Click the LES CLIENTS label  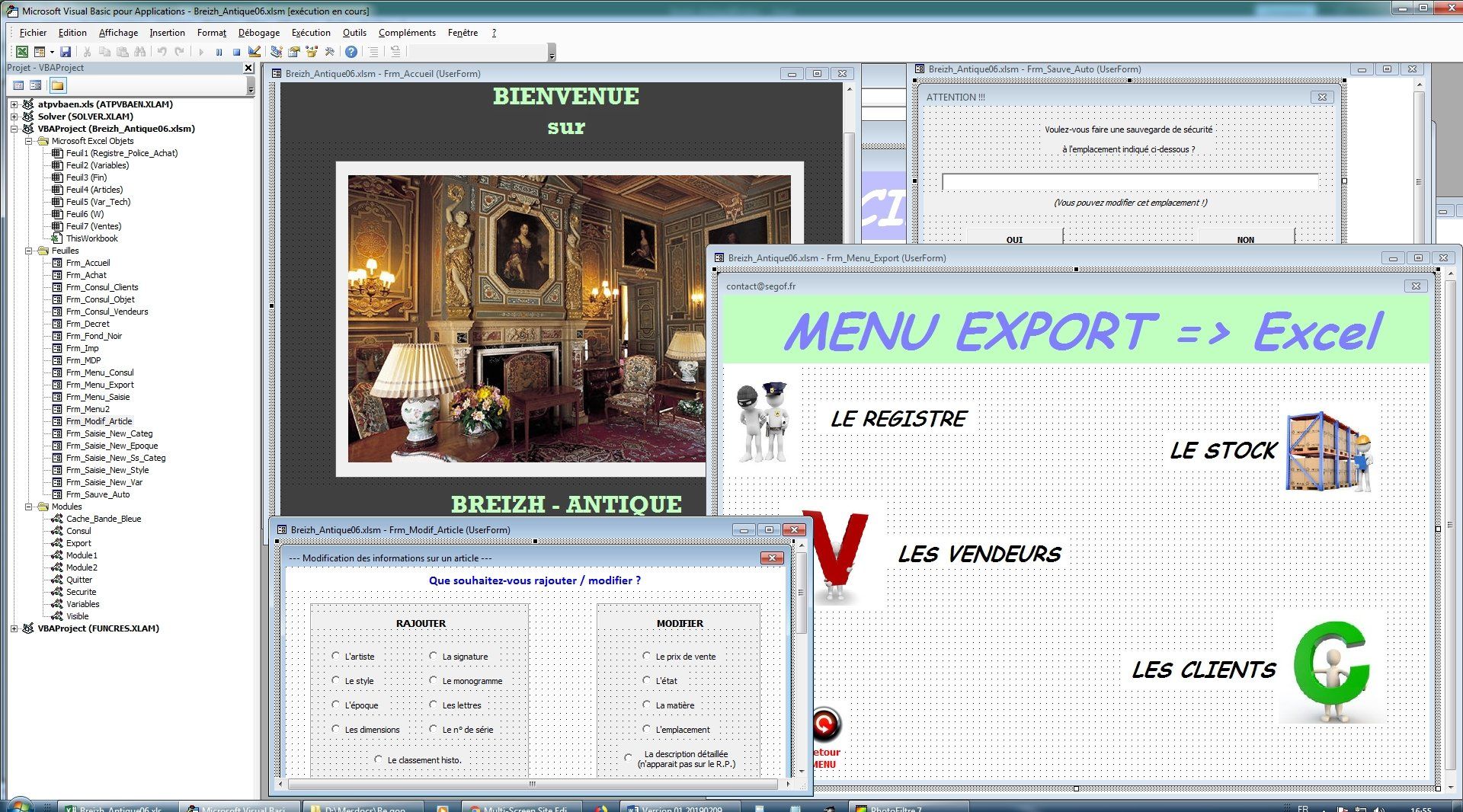[1203, 670]
